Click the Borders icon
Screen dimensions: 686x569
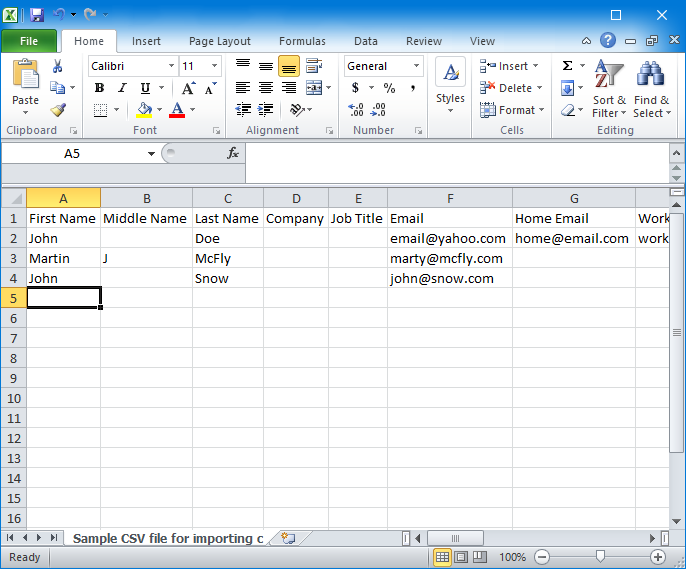coord(101,110)
